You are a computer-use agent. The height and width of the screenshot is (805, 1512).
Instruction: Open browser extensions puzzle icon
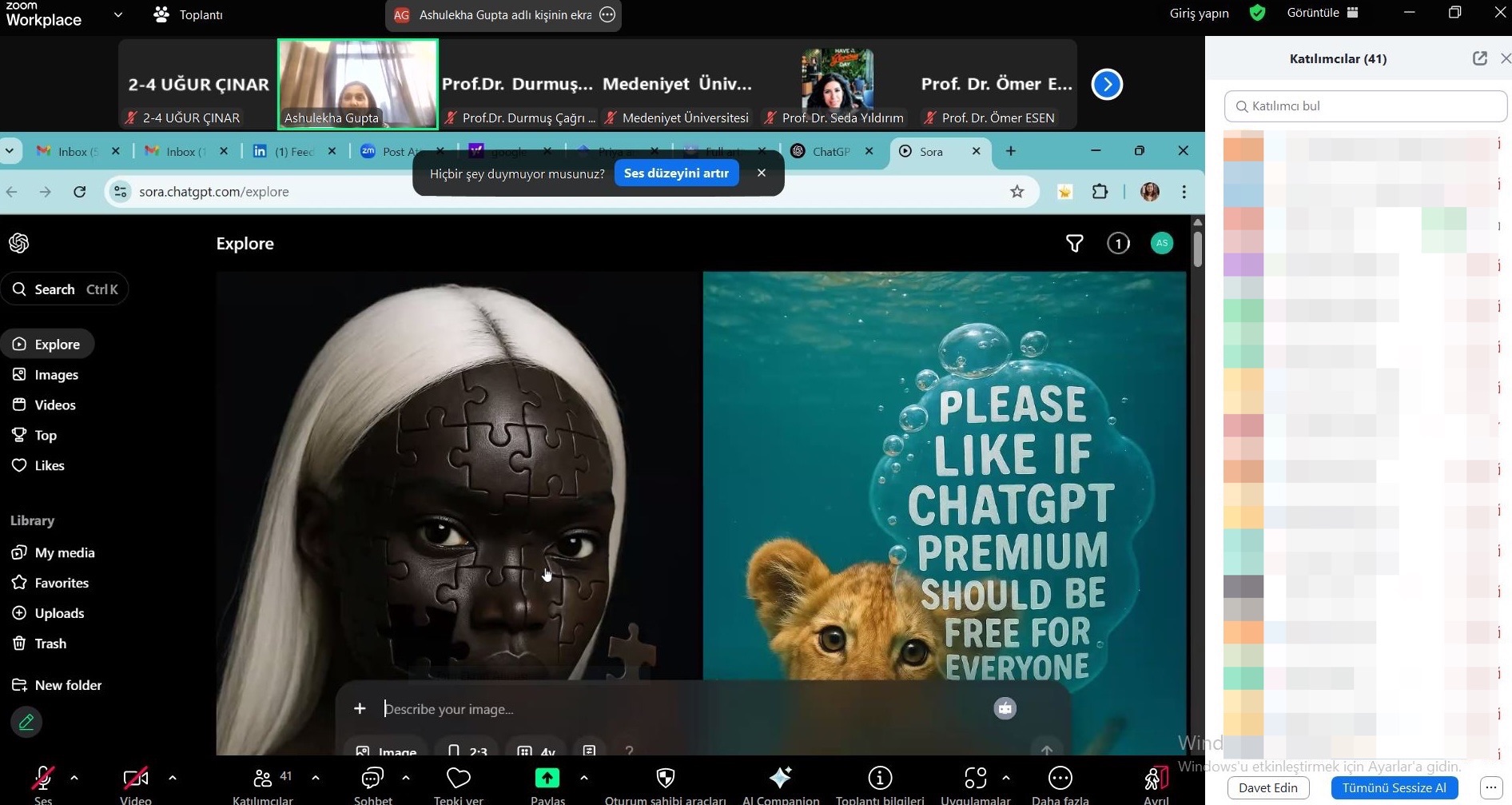(1100, 192)
